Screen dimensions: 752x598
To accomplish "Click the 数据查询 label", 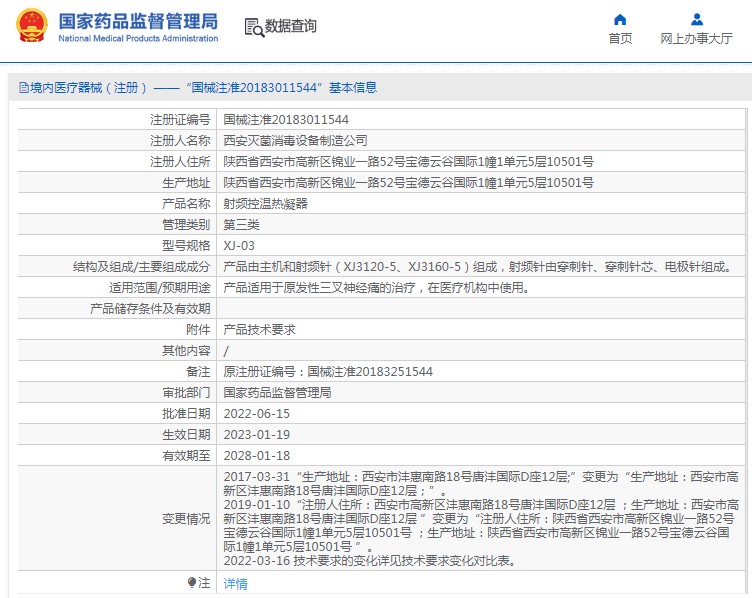I will (x=291, y=26).
